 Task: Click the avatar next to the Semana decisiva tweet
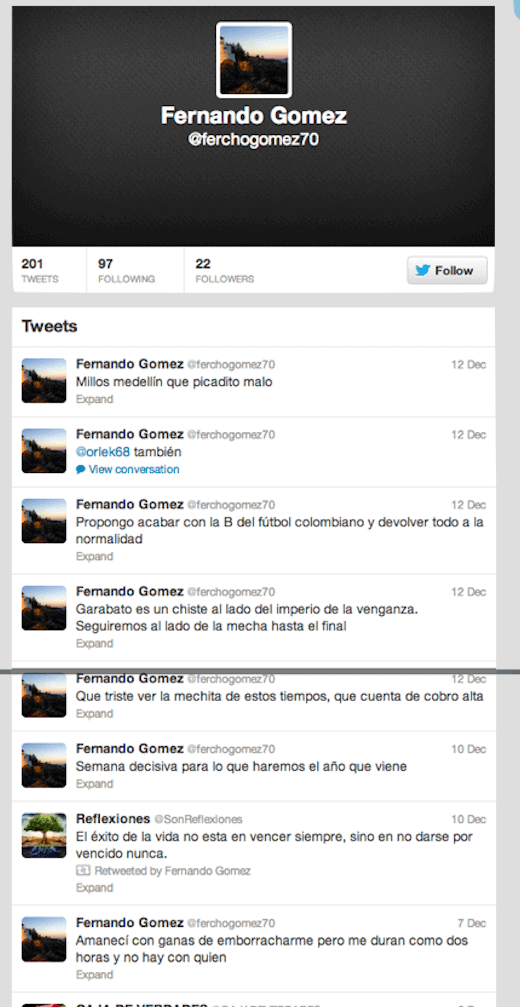tap(44, 765)
